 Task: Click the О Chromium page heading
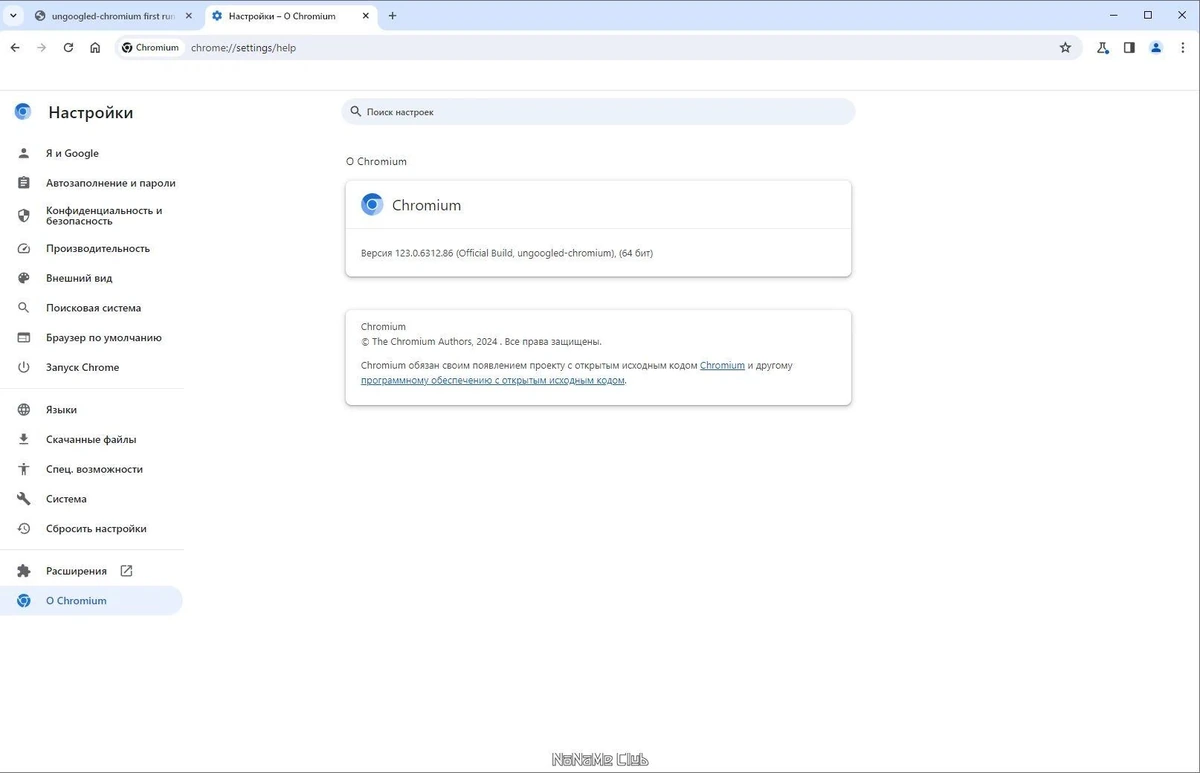coord(377,162)
